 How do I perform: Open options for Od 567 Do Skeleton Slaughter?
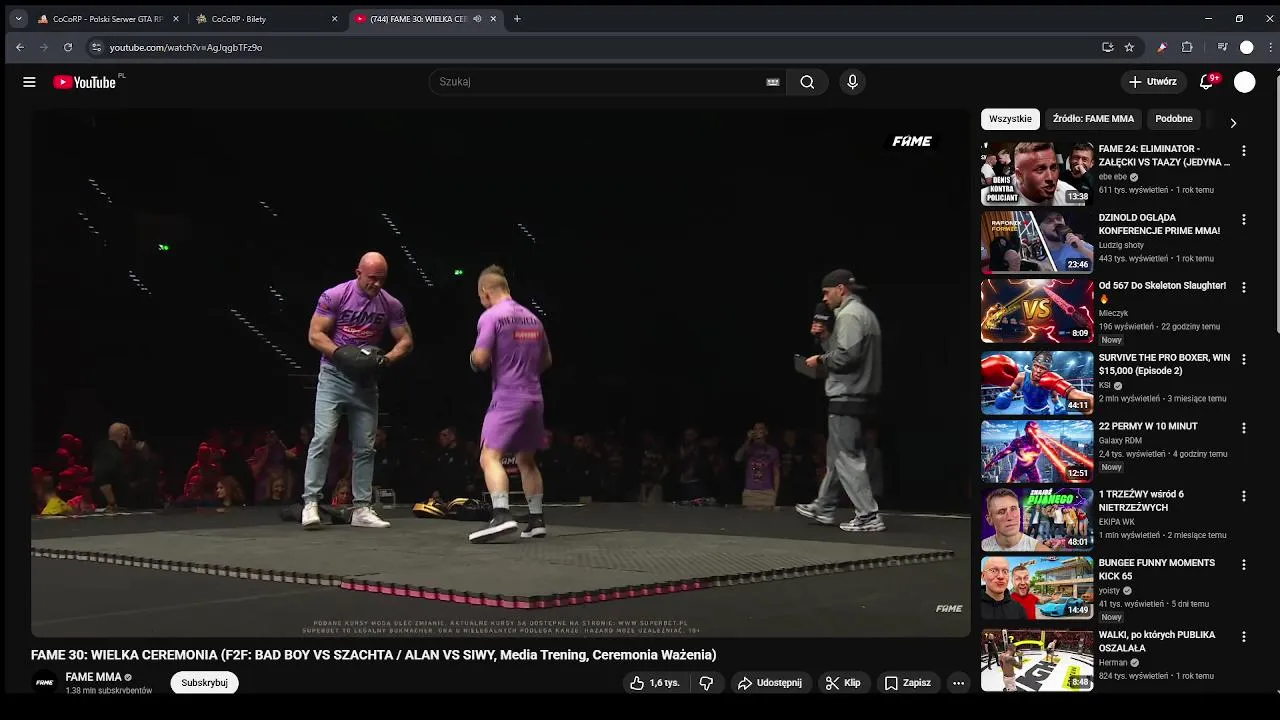point(1244,287)
